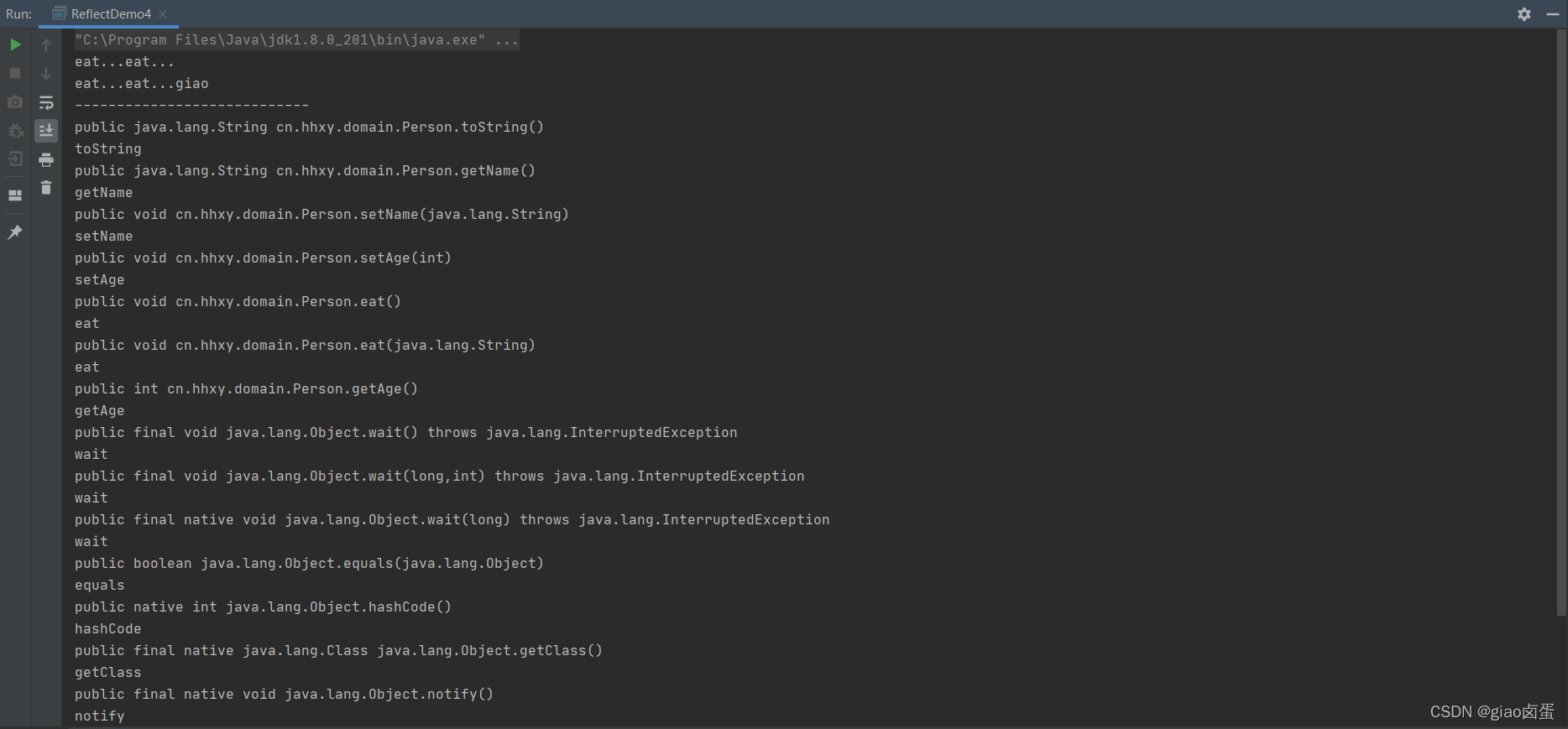Click the "getName" output line

coord(104,192)
